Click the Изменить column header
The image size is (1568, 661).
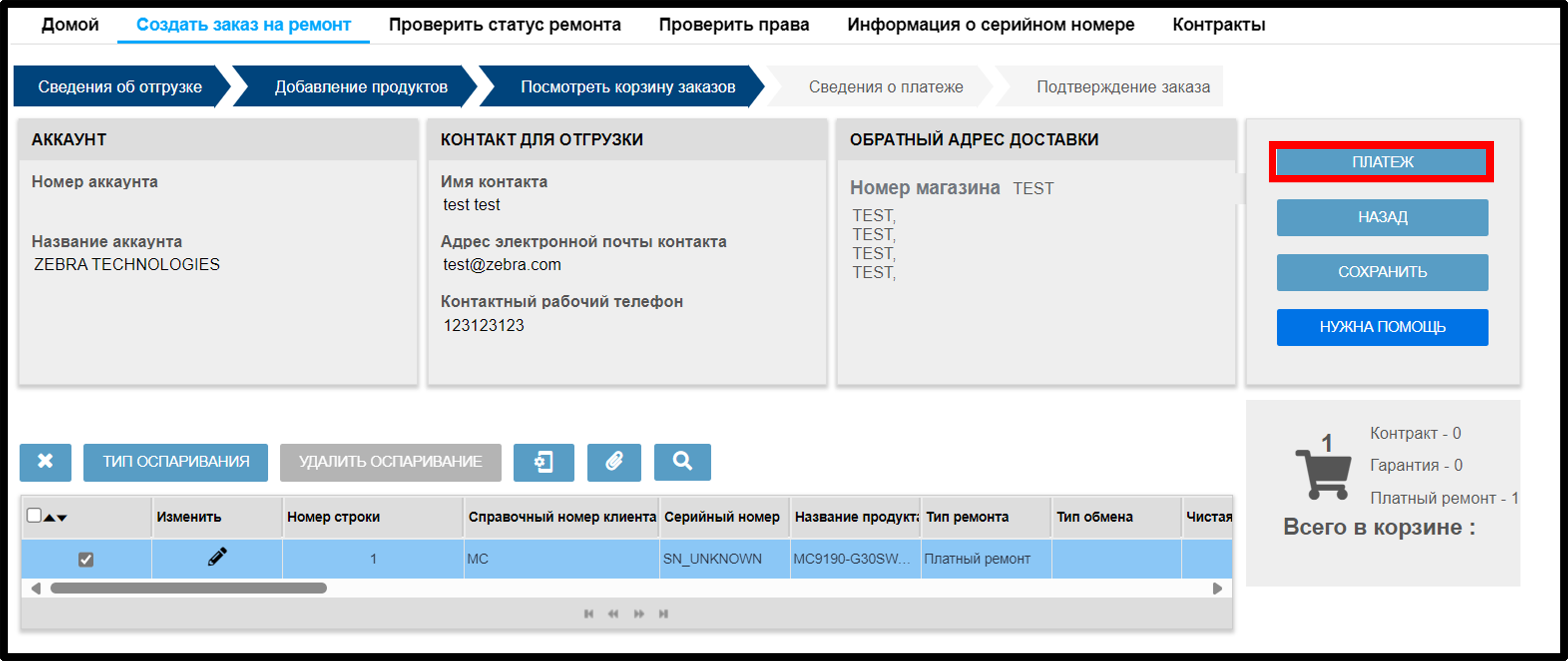pyautogui.click(x=217, y=517)
